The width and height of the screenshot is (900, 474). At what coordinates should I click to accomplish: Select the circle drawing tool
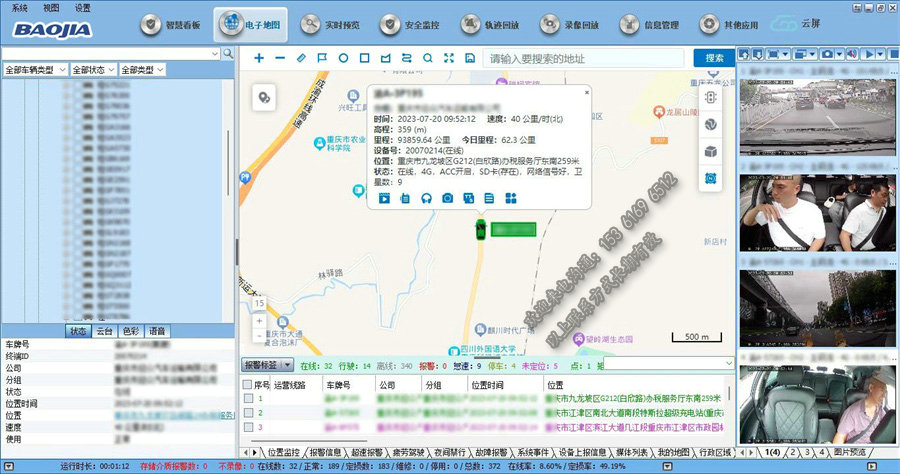(x=343, y=58)
